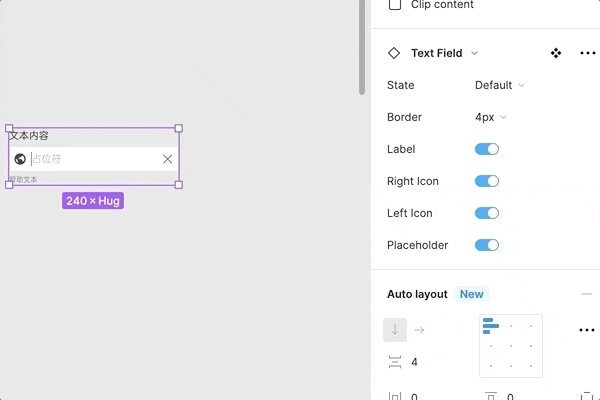
Task: Select horizontal auto layout direction
Action: coord(419,329)
